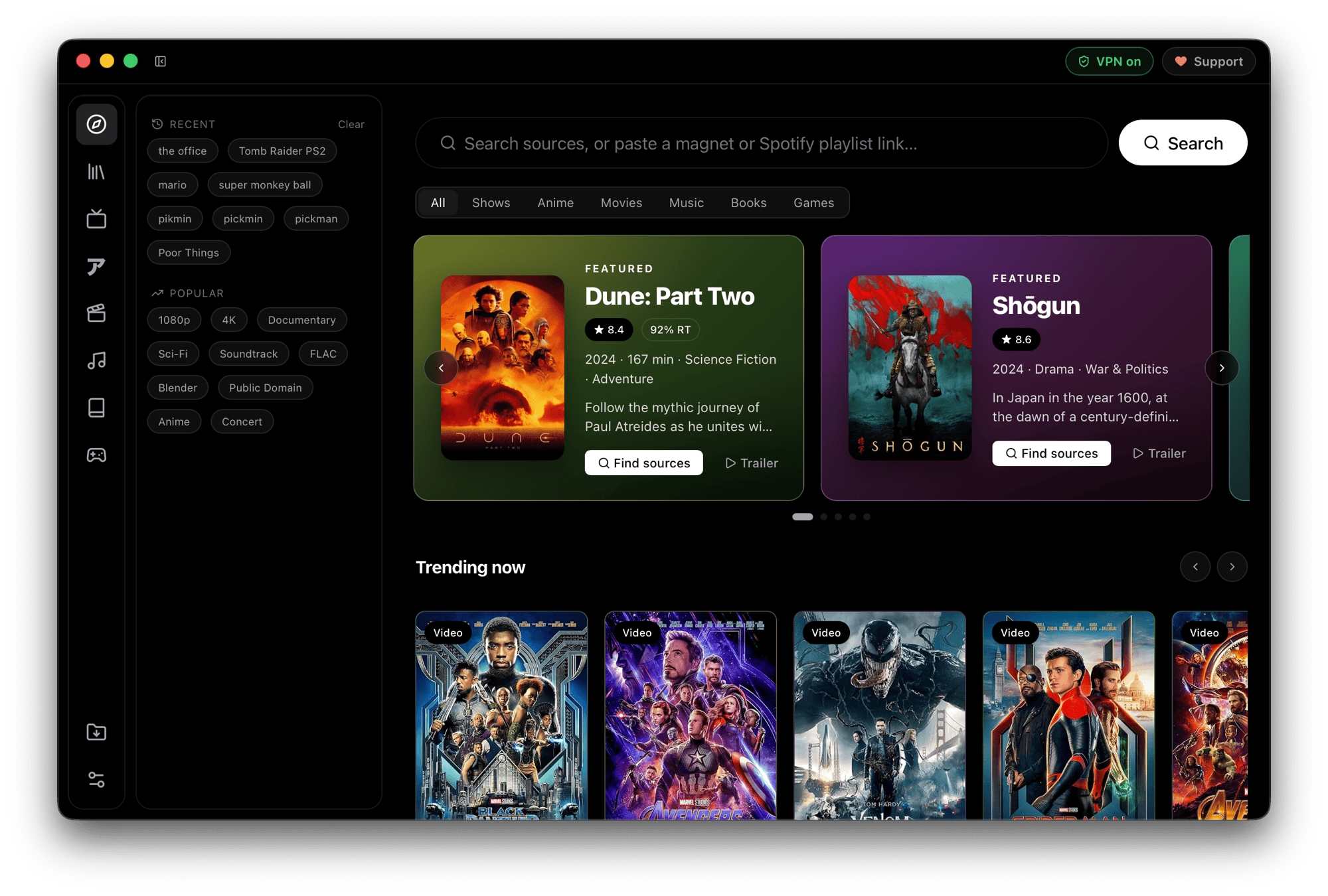Open the TV shows icon in sidebar
The image size is (1328, 896).
coord(96,219)
